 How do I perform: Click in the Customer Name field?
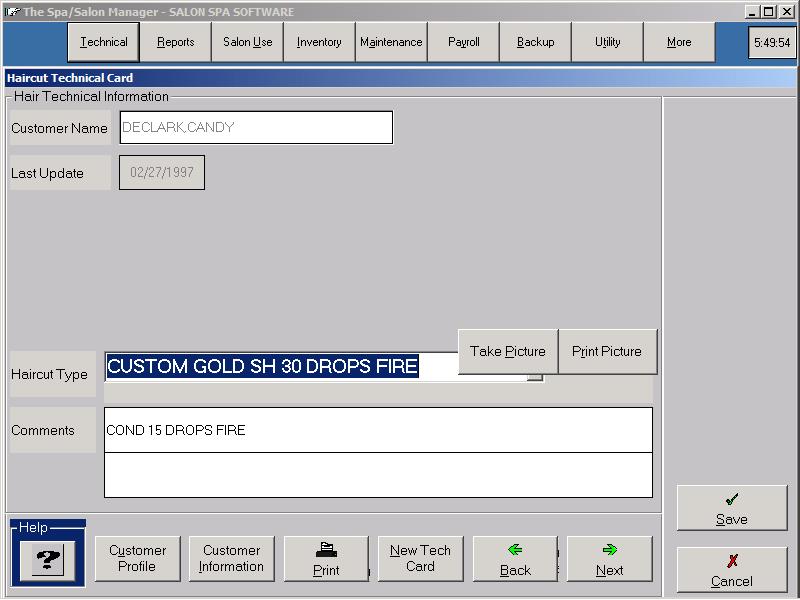[x=255, y=128]
